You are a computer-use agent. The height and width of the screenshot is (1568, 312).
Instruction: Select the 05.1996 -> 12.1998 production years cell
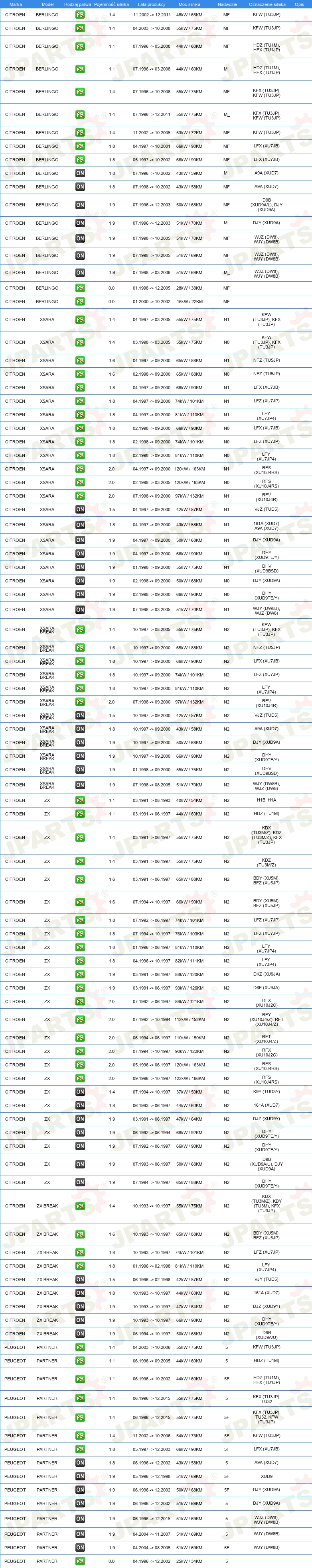(x=152, y=1476)
